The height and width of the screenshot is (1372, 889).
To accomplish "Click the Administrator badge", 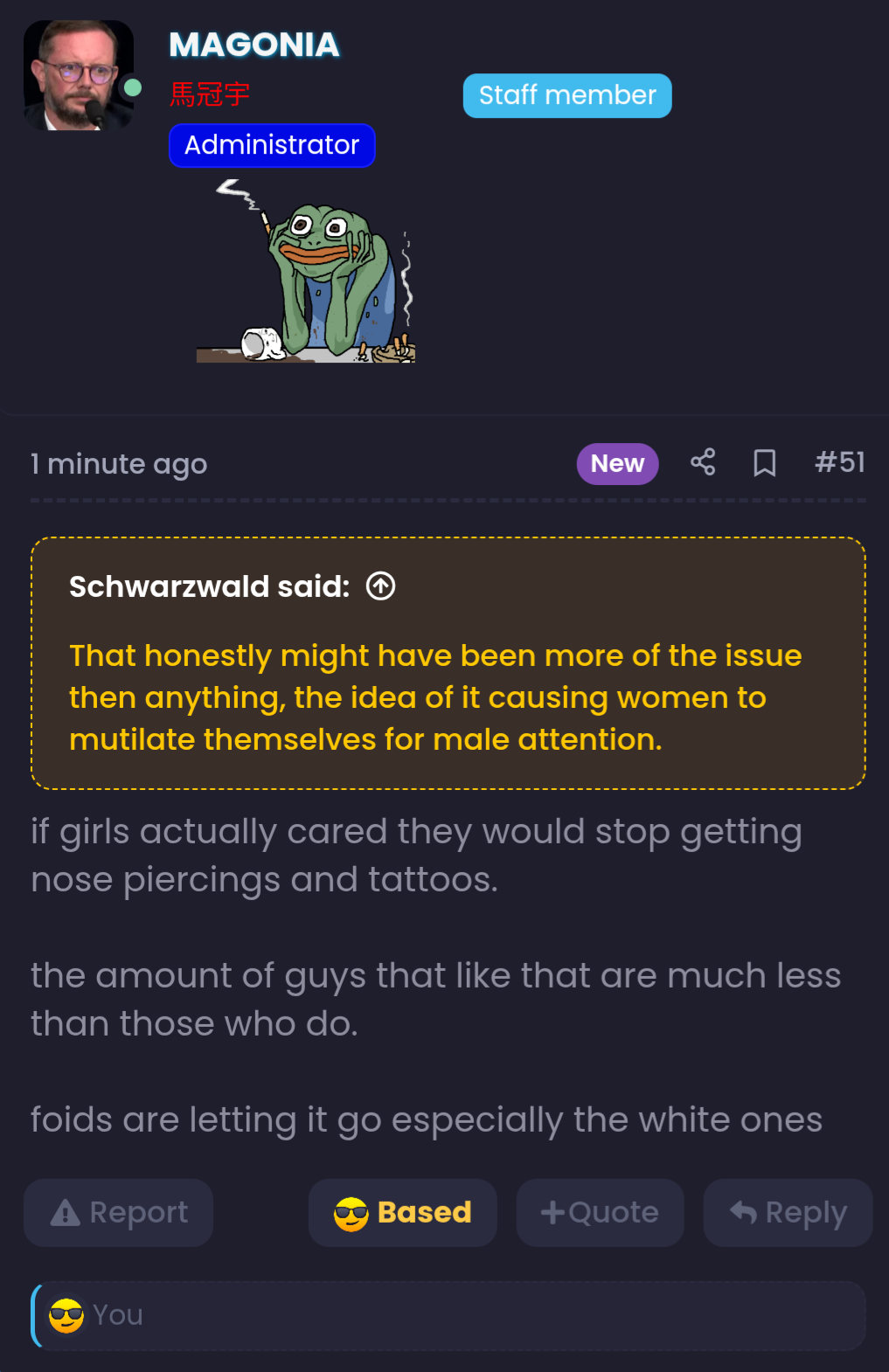I will [x=272, y=145].
